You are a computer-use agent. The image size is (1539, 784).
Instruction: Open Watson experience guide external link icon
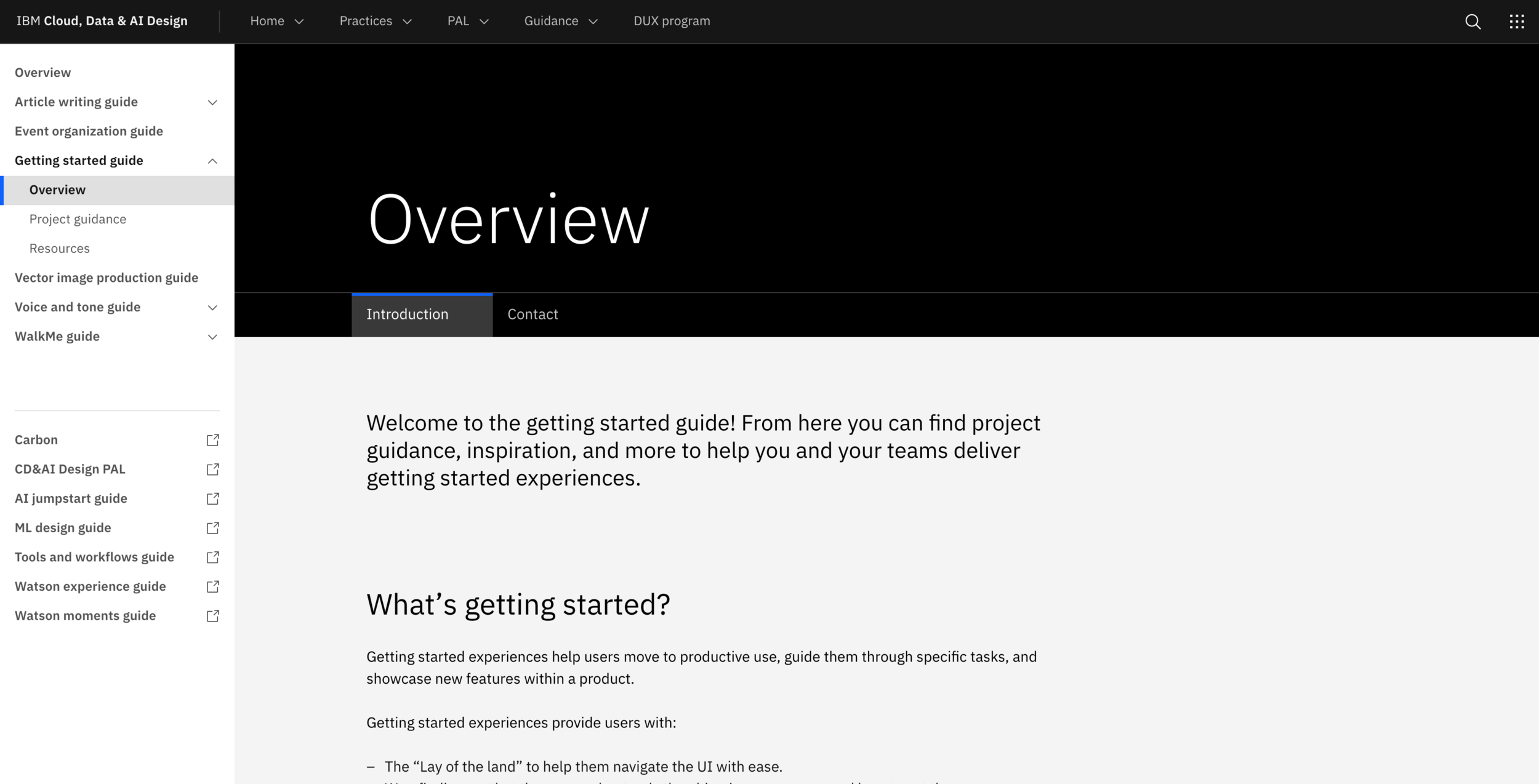[212, 586]
